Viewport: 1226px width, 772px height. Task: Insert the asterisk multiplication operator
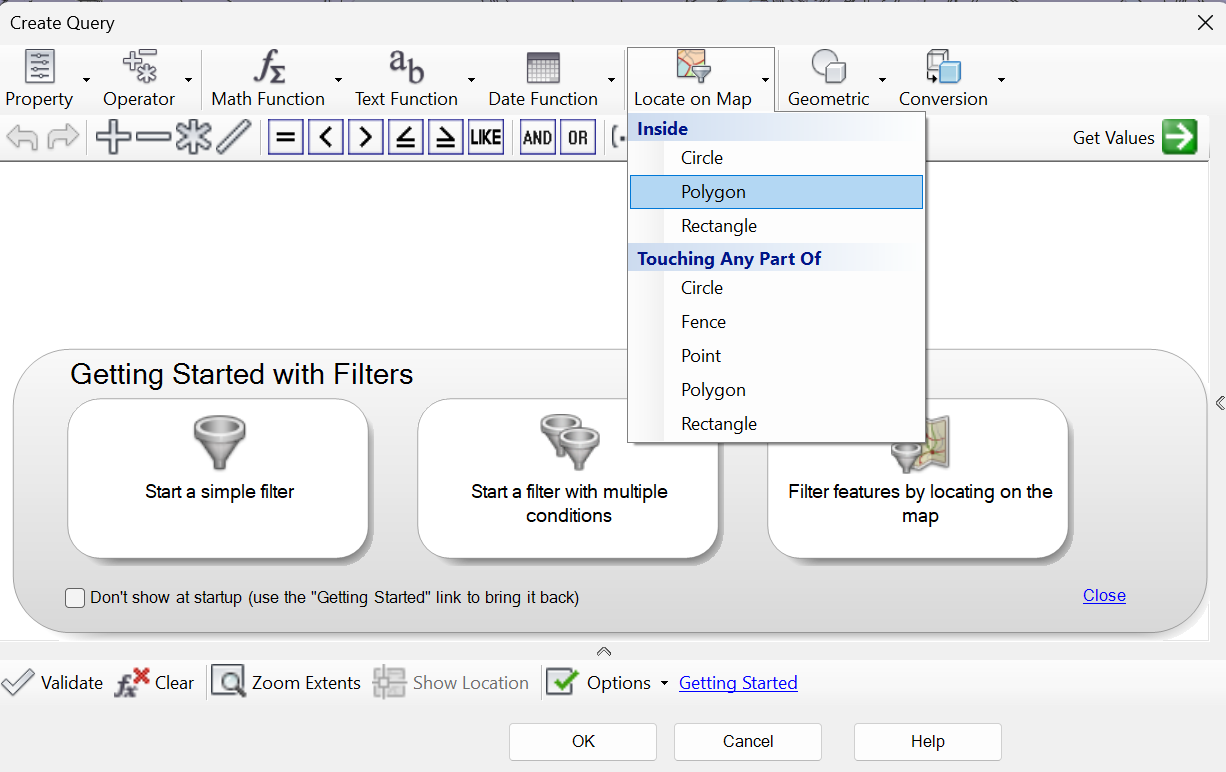[x=193, y=137]
